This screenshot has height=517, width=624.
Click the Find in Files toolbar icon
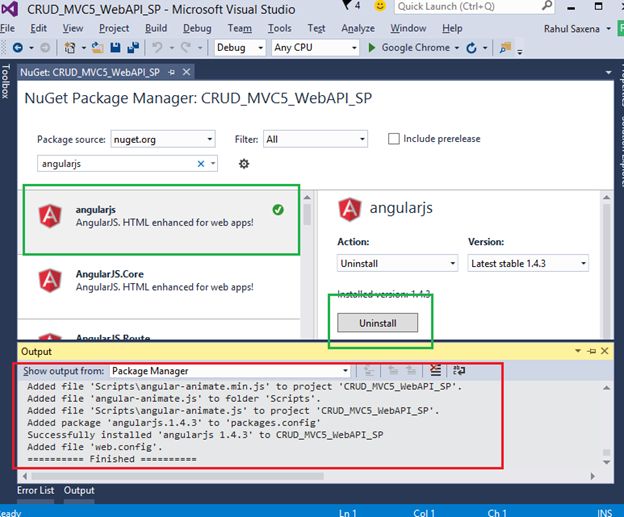505,48
